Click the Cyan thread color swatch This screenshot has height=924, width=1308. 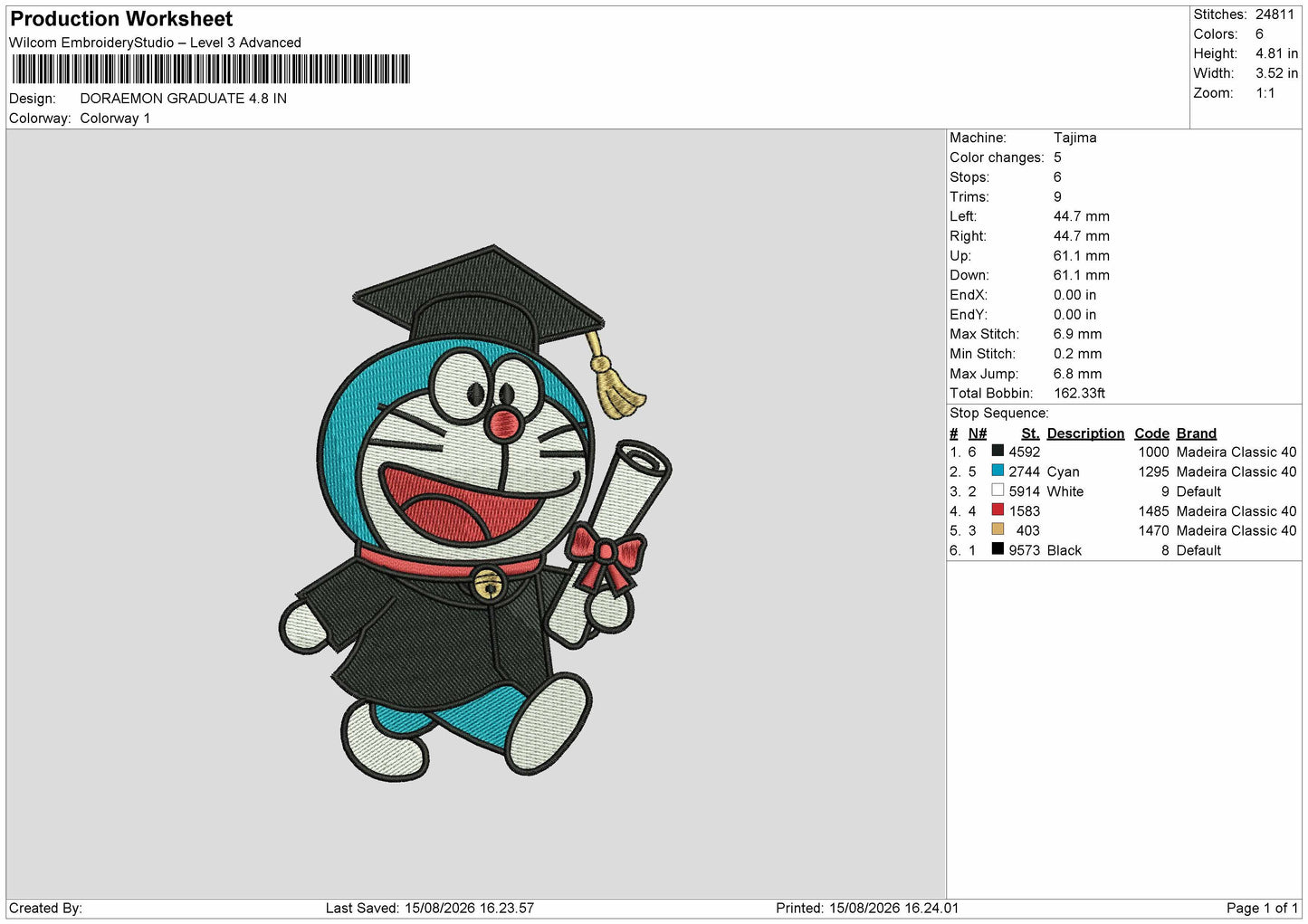click(x=998, y=471)
